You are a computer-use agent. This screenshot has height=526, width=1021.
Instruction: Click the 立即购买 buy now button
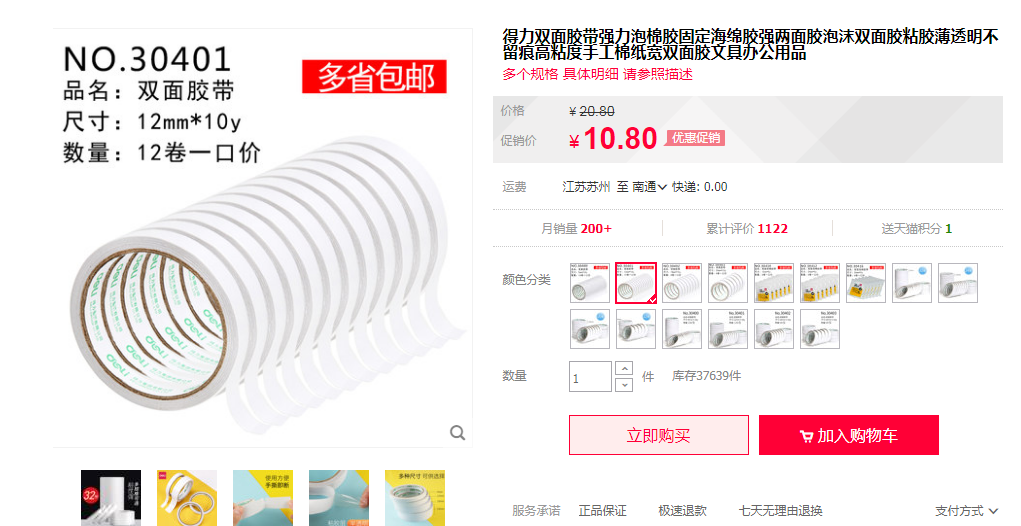(658, 435)
